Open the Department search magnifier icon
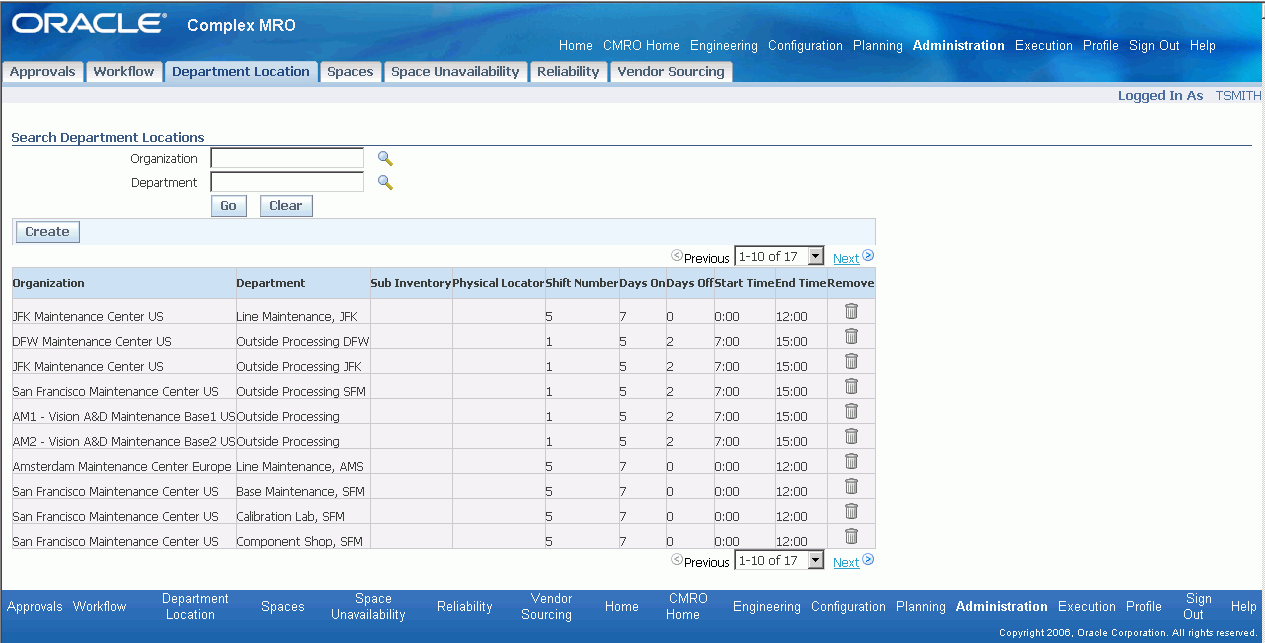This screenshot has width=1265, height=643. (385, 182)
